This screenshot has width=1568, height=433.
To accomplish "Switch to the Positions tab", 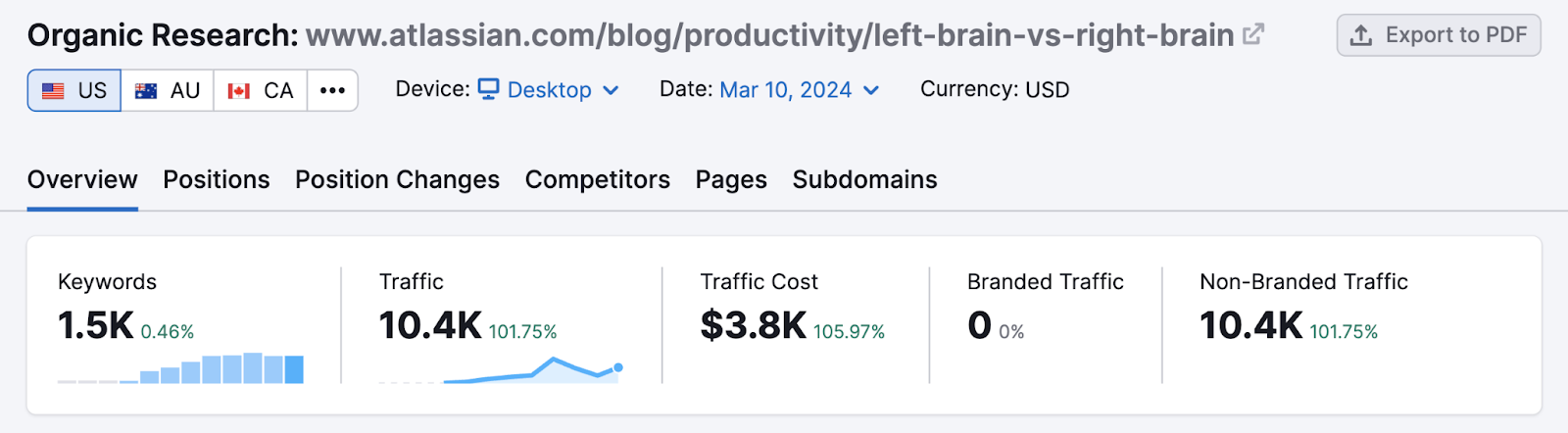I will (216, 180).
